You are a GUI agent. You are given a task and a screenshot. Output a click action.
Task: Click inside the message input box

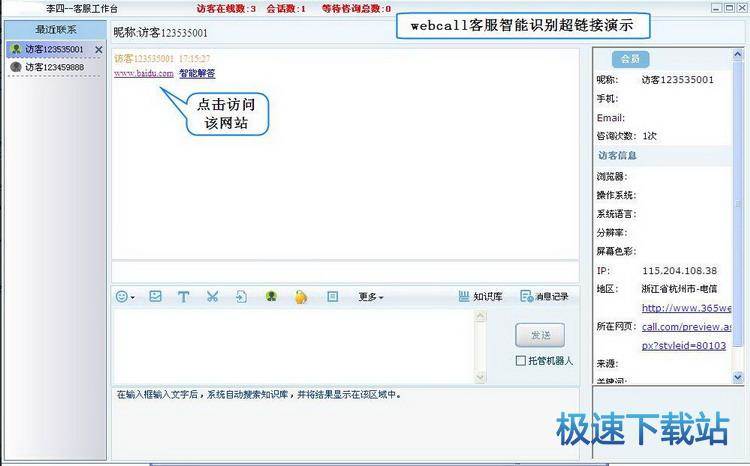[x=293, y=346]
